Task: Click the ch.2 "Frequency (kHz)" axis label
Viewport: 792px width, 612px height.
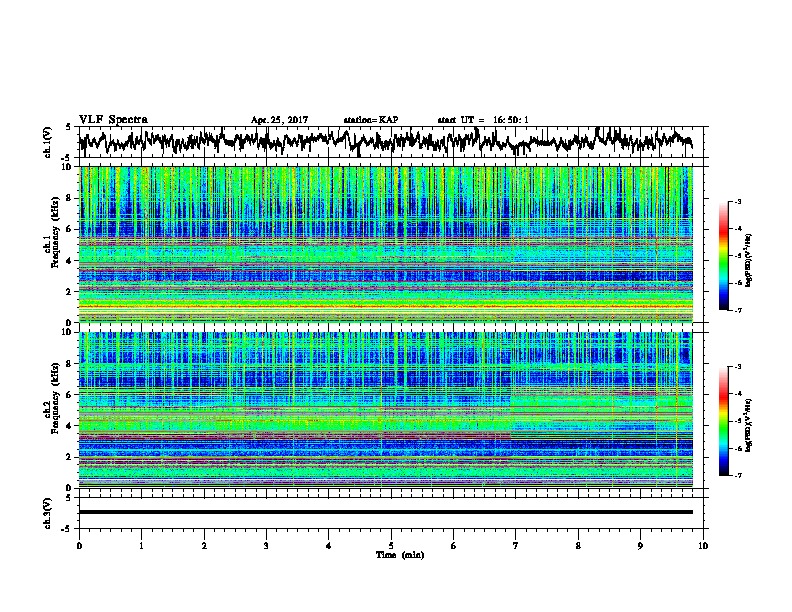Action: (55, 398)
